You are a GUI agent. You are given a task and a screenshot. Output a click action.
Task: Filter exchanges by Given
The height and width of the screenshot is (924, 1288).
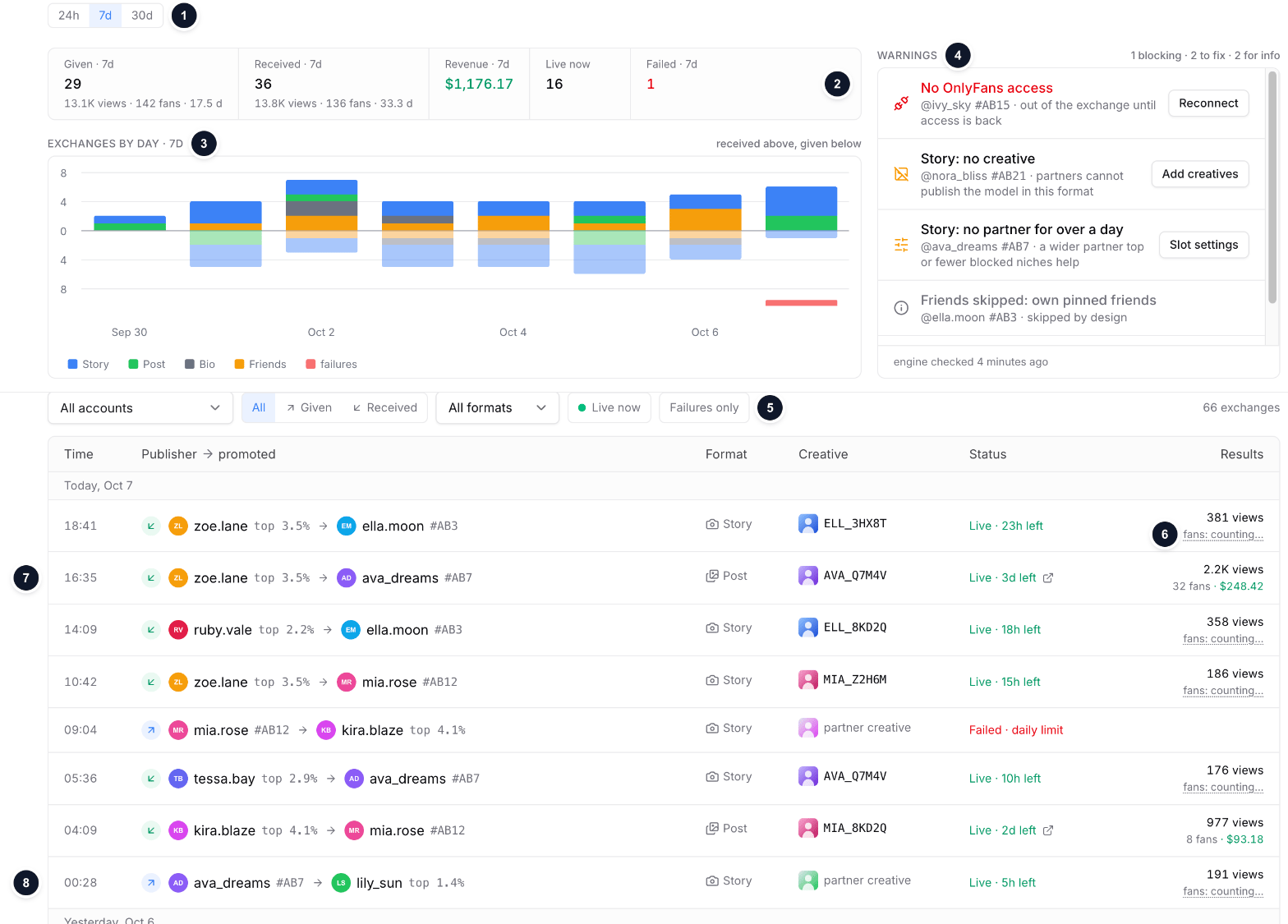click(309, 408)
